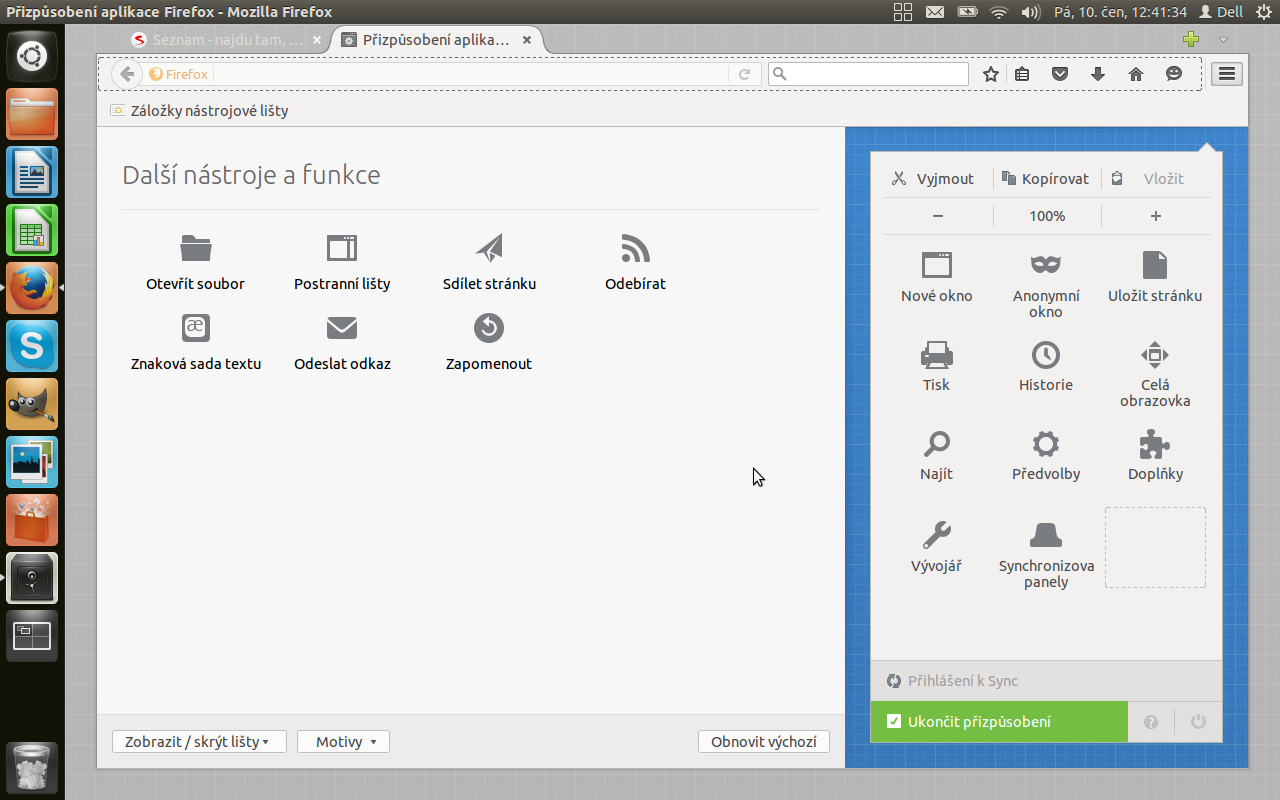Click the Sdílet stránku paper plane icon
The height and width of the screenshot is (800, 1280).
click(x=489, y=248)
